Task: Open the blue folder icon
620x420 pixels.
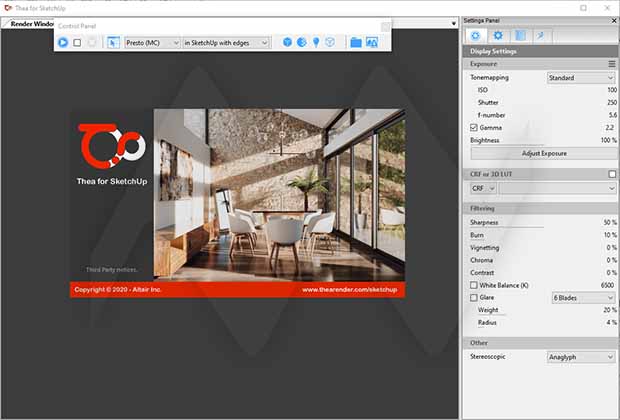Action: tap(356, 42)
